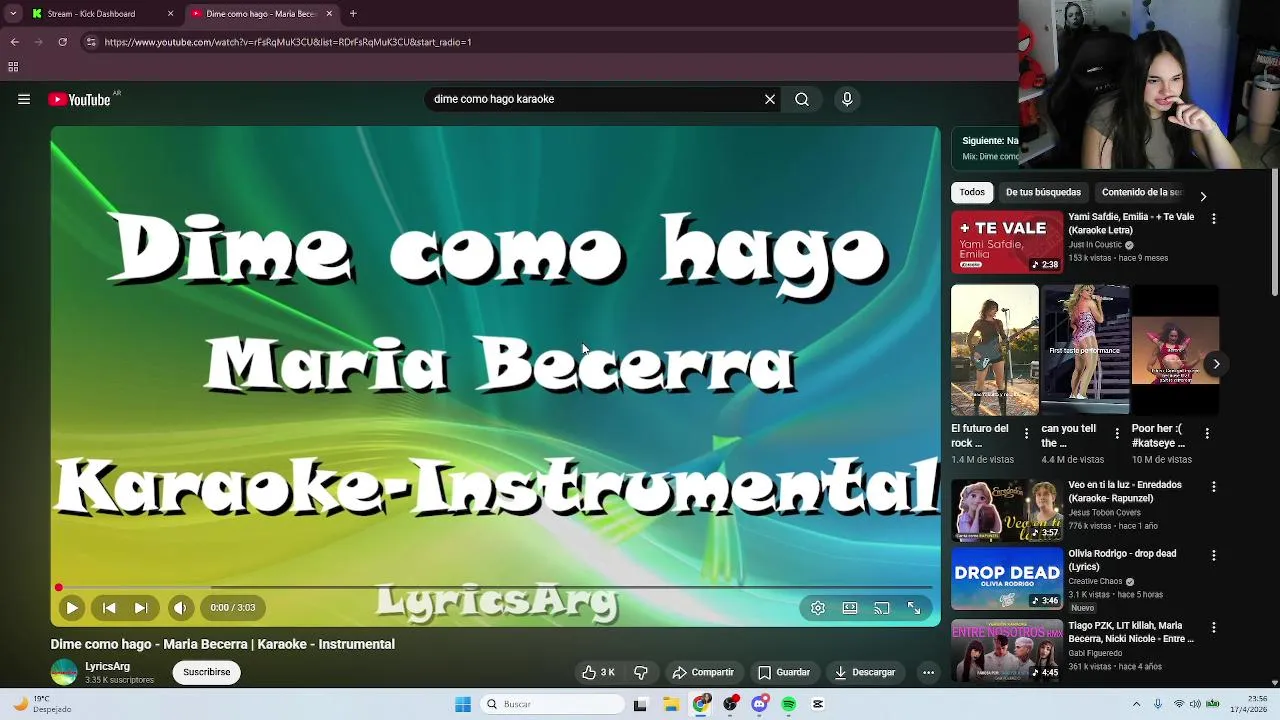Open options for Olivia Rodrigo 'drop dead' video
1280x720 pixels.
click(1214, 555)
